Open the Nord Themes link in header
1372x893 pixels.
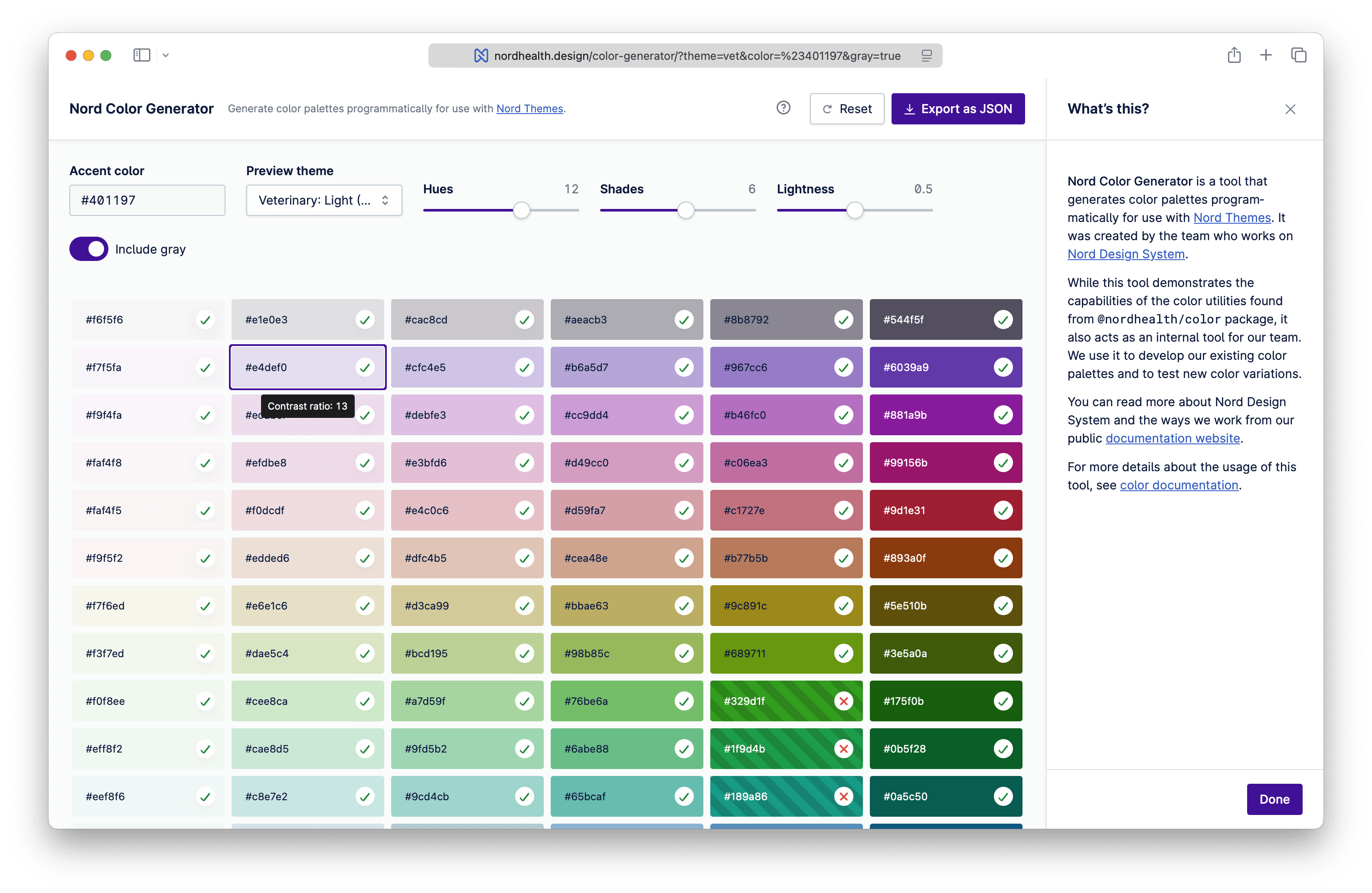click(x=529, y=108)
